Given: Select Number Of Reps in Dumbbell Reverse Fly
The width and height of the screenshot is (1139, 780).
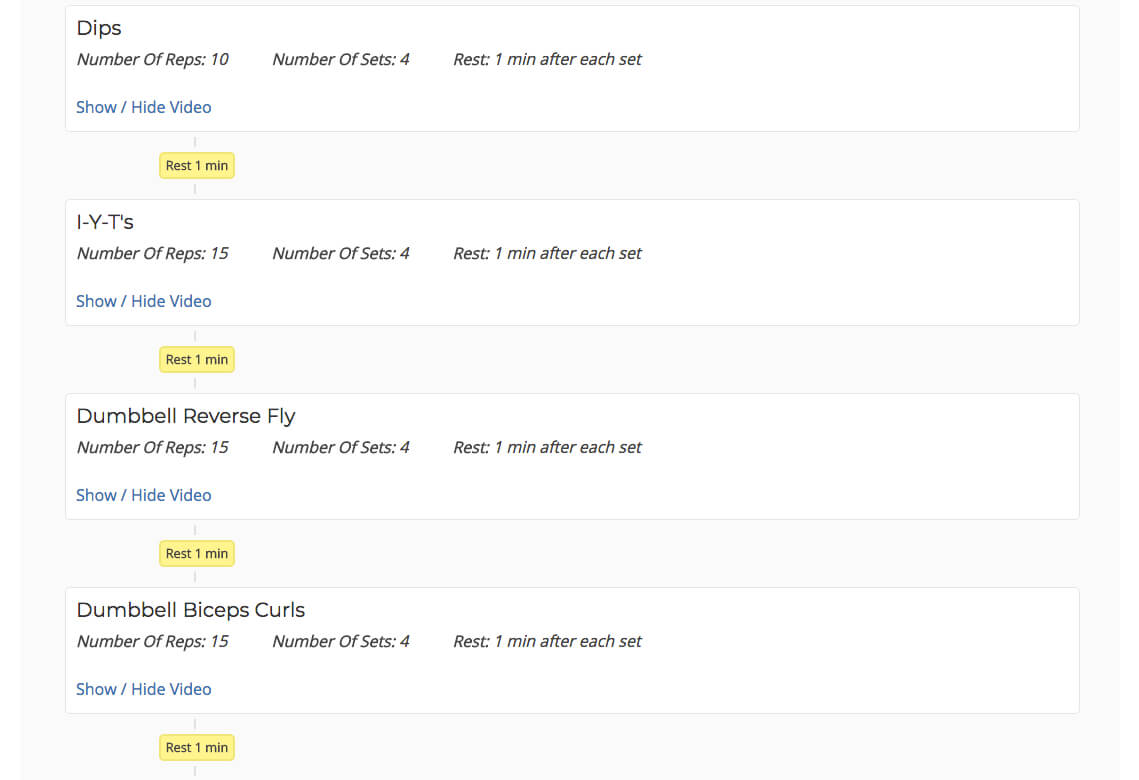Looking at the screenshot, I should 153,447.
